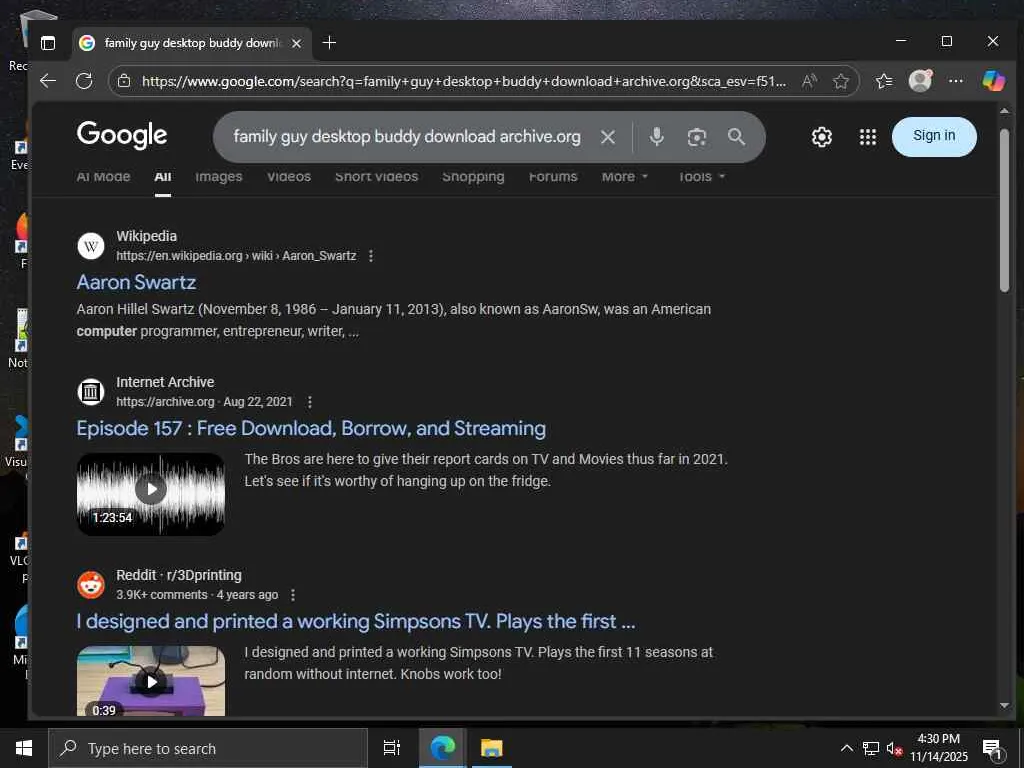Open the notification center icon

pos(993,750)
